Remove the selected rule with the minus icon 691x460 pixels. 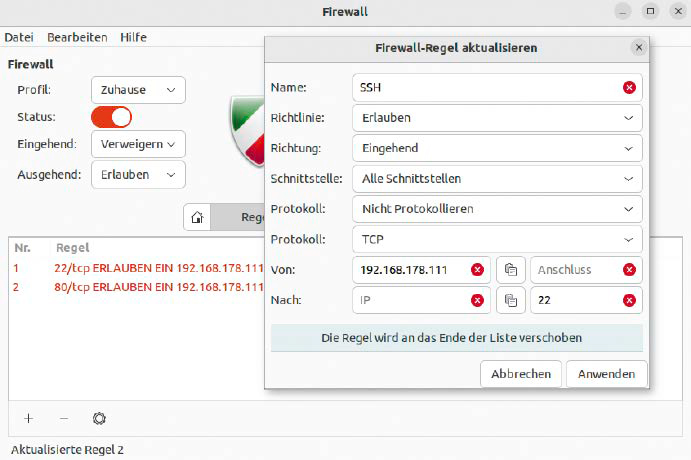pyautogui.click(x=64, y=418)
